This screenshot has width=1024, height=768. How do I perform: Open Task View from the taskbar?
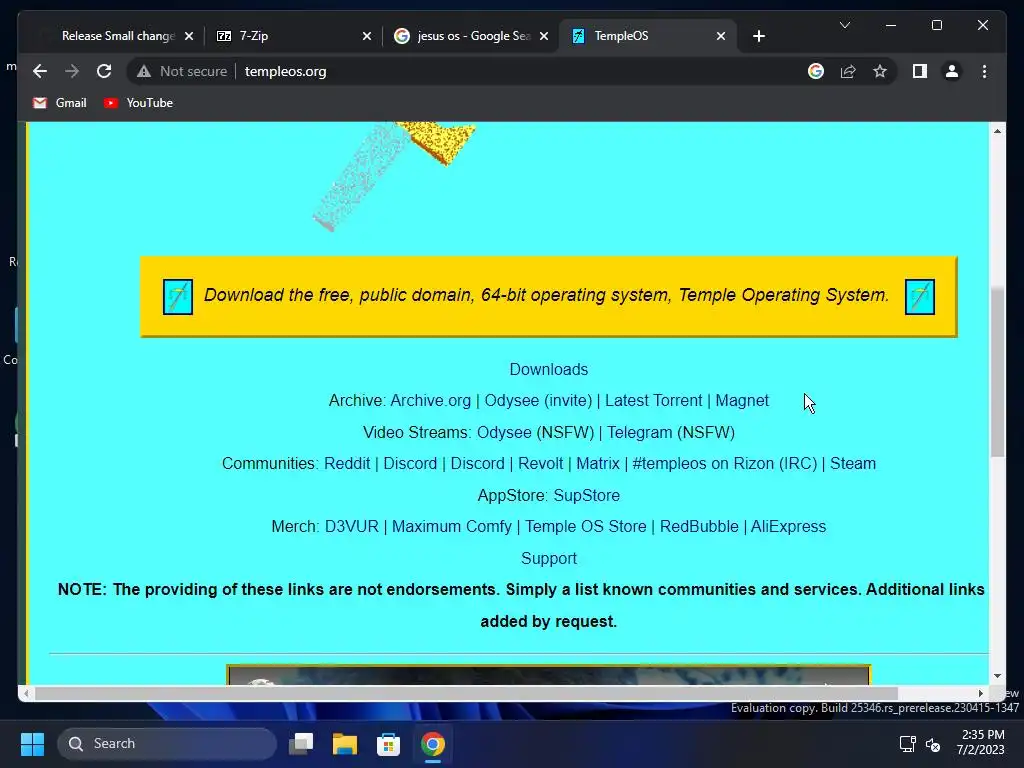pos(301,744)
